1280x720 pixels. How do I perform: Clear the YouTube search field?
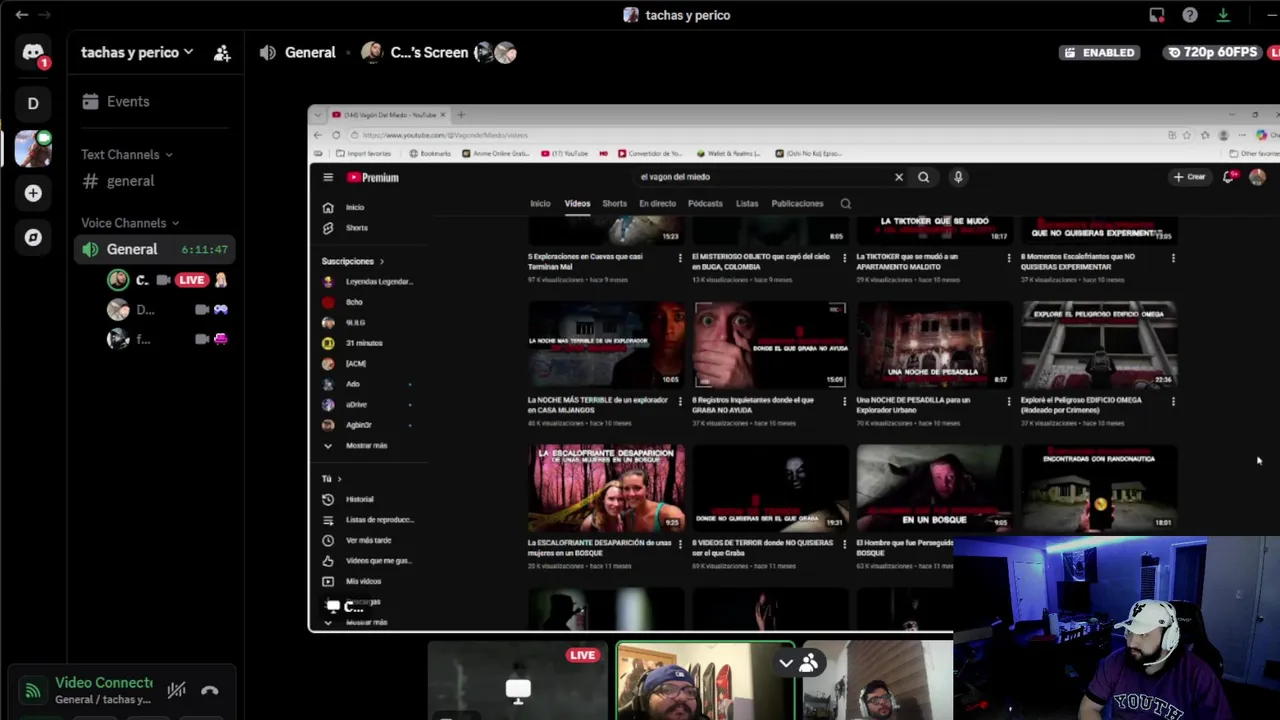898,177
